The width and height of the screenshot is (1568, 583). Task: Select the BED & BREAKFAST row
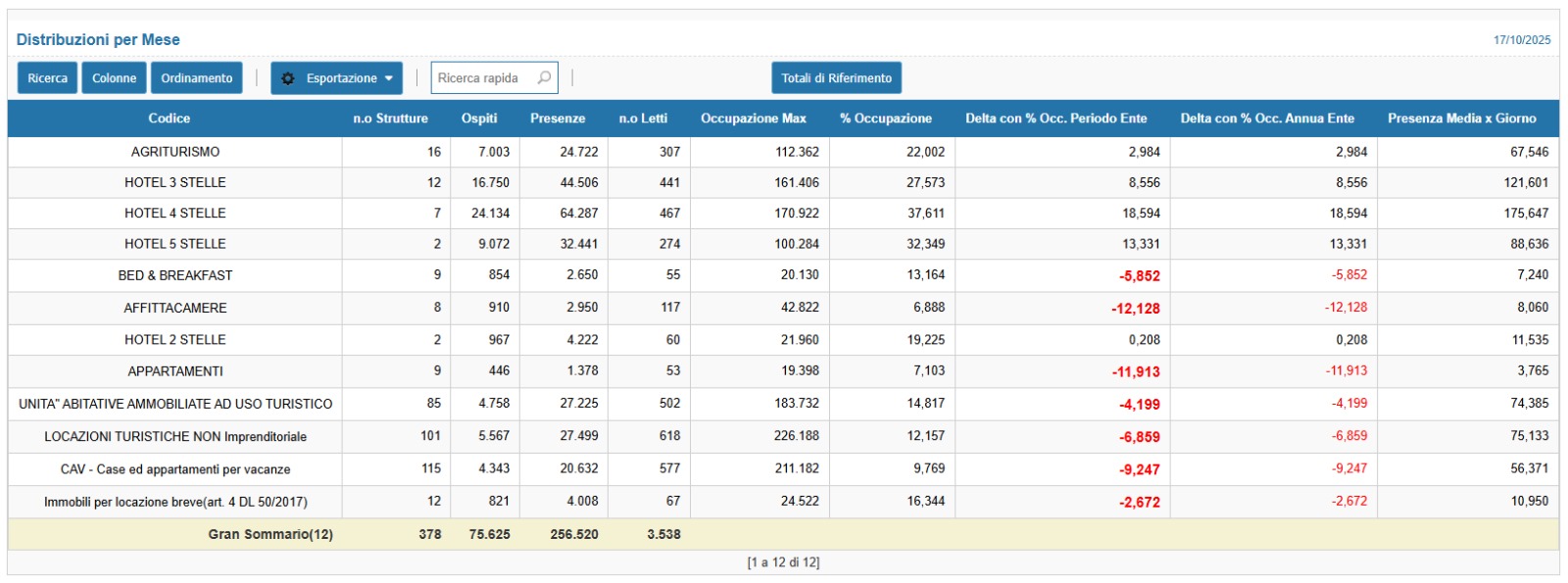click(x=175, y=275)
